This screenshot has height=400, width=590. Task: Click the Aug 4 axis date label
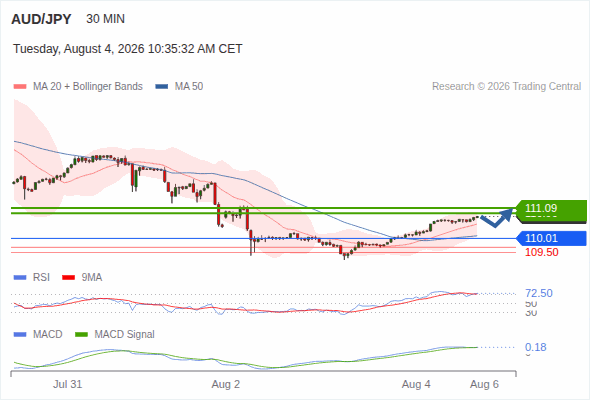coord(416,385)
